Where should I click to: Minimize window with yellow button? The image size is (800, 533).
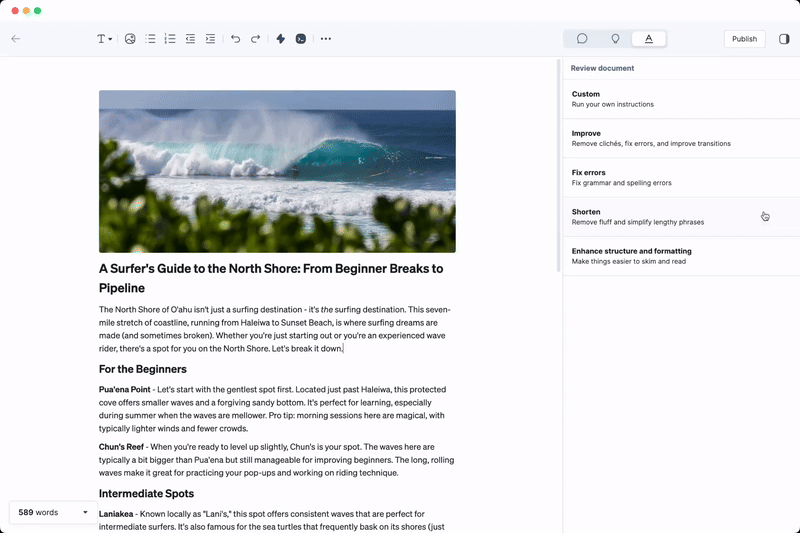click(26, 11)
